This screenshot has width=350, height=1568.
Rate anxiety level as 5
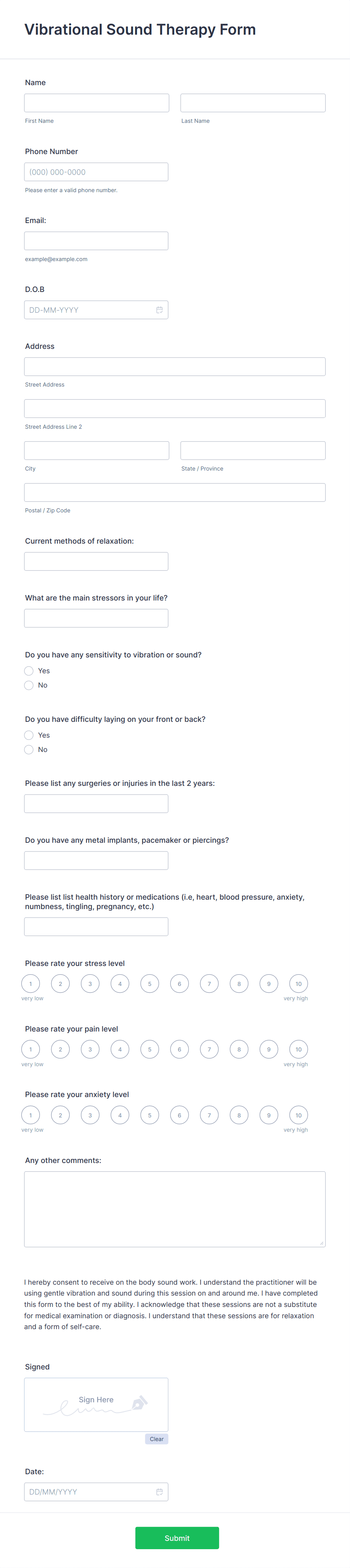pyautogui.click(x=149, y=1114)
